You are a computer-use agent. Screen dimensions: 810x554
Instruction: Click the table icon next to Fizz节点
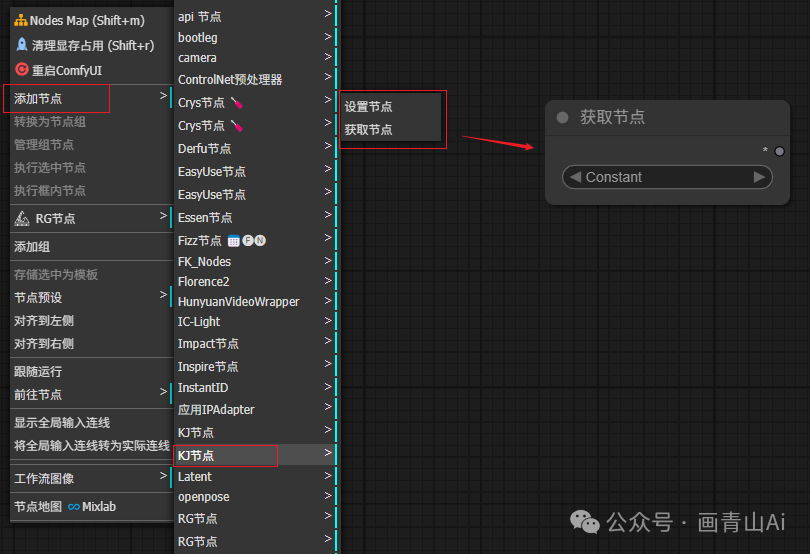coord(233,241)
